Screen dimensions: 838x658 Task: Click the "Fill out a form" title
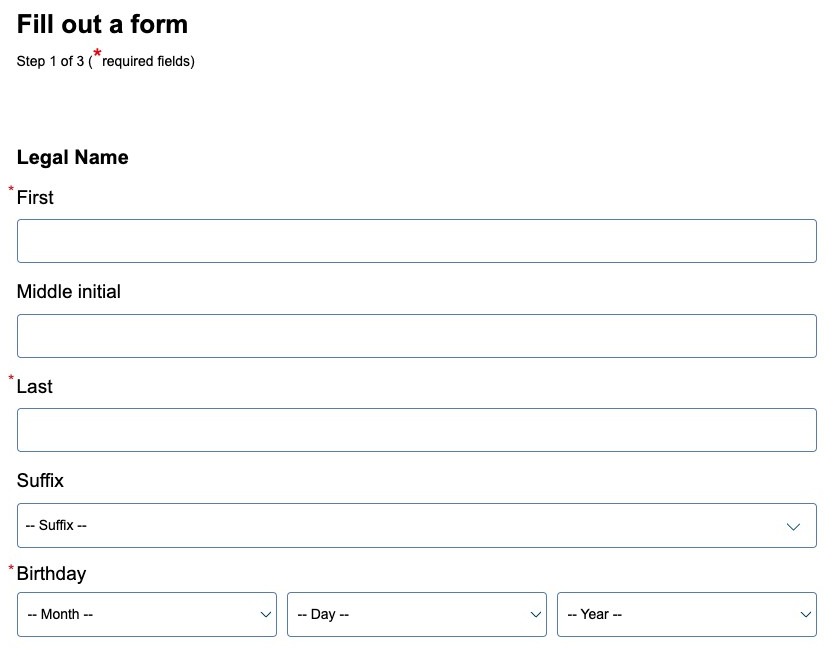pos(102,24)
